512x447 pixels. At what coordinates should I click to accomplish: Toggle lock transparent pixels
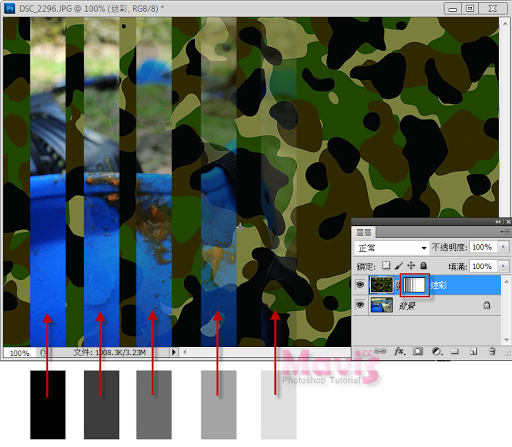[386, 265]
